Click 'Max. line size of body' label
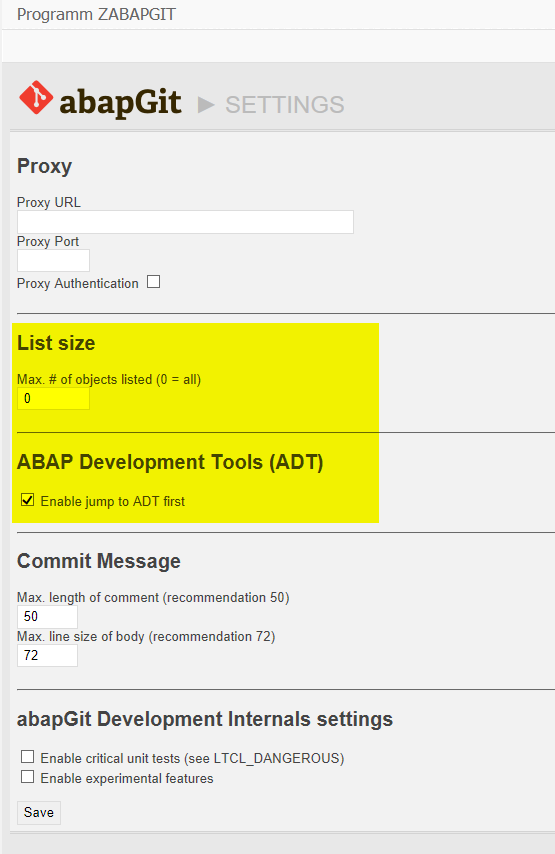 [x=146, y=637]
